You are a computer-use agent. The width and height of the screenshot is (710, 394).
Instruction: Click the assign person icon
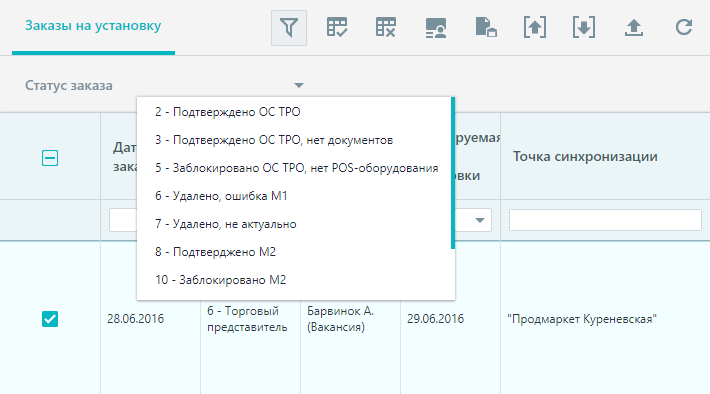click(x=436, y=28)
